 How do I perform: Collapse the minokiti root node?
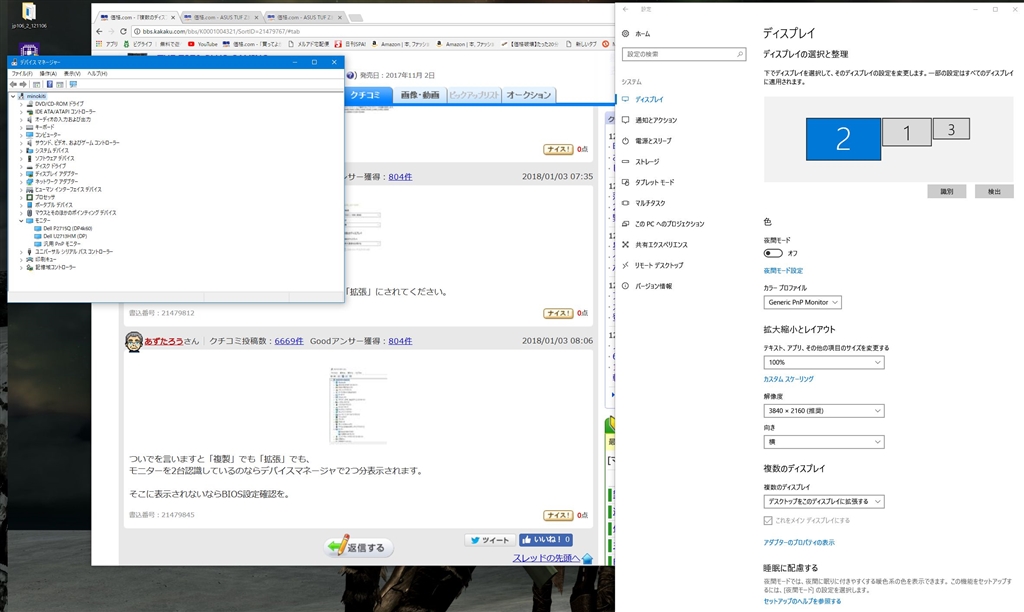[13, 96]
